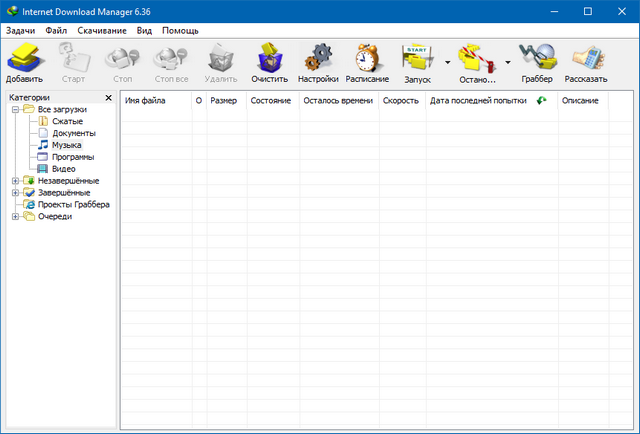
Task: Sort by Размер column header
Action: [x=223, y=101]
